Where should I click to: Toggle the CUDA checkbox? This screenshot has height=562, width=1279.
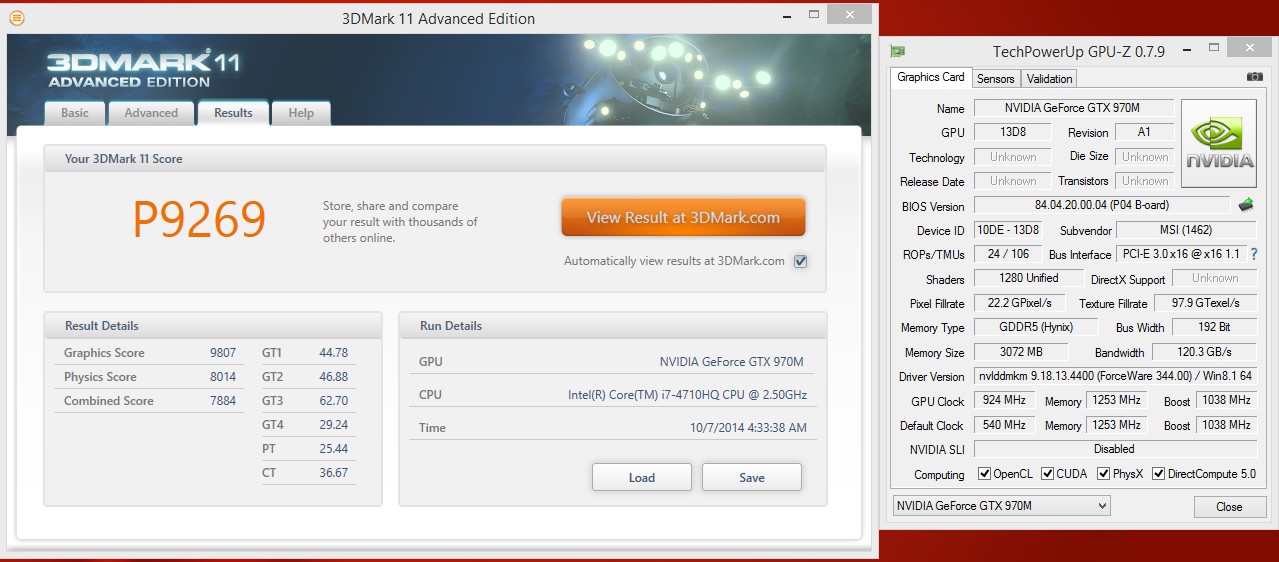click(x=1048, y=474)
